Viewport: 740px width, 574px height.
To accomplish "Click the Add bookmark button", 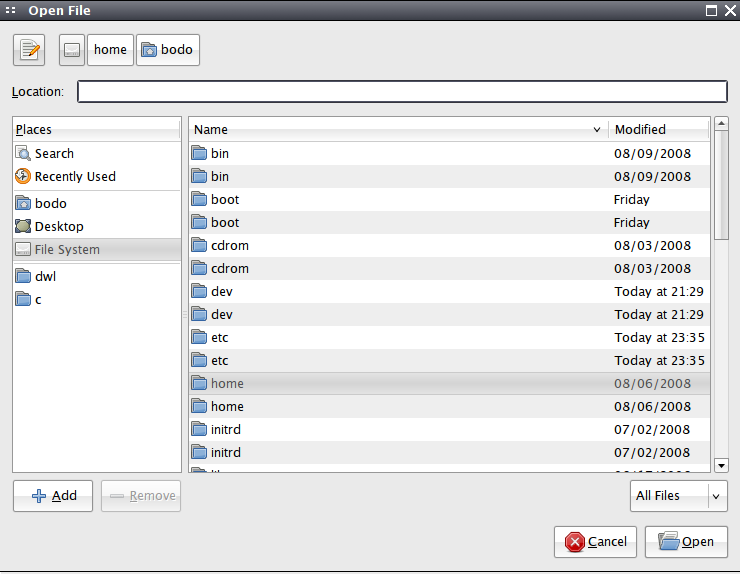I will tap(53, 496).
